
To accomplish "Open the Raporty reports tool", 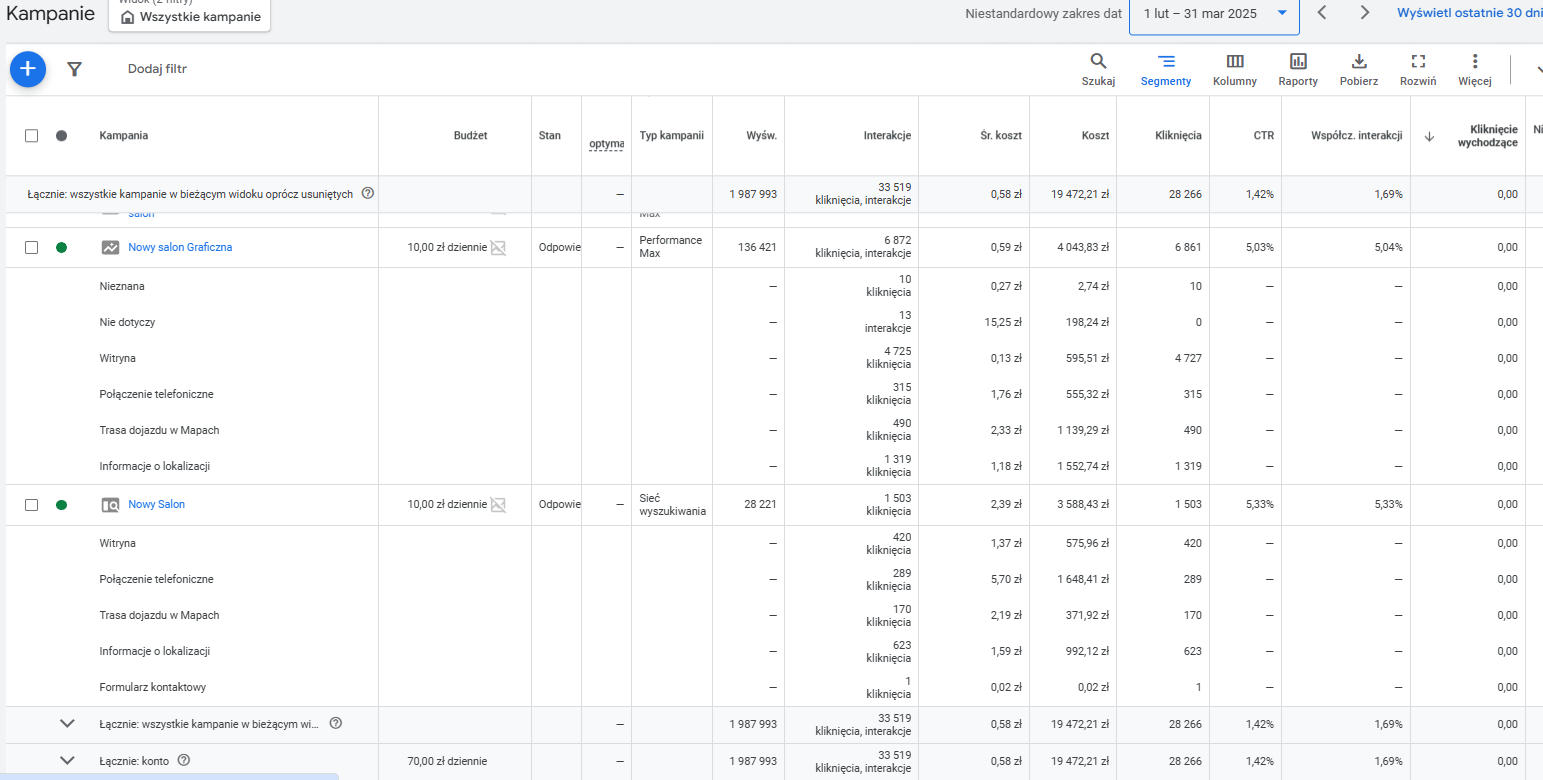I will coord(1298,70).
